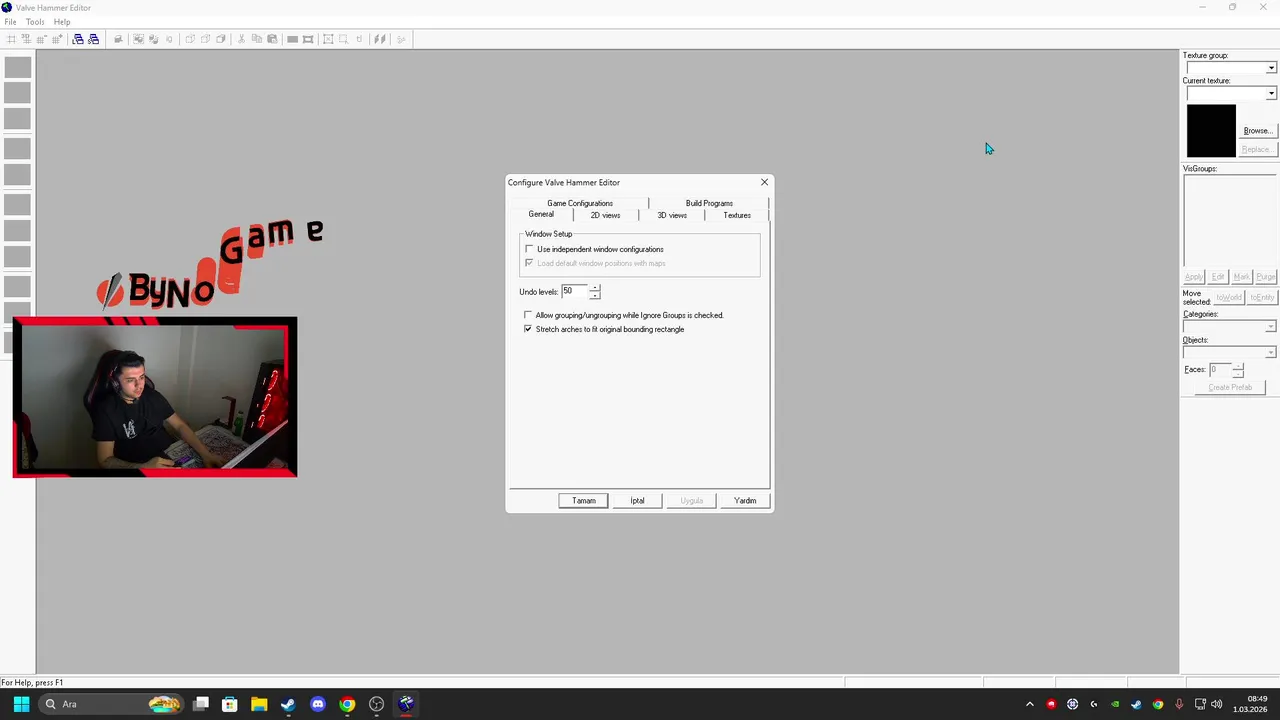
Task: Click the Faces number field
Action: pos(1220,370)
